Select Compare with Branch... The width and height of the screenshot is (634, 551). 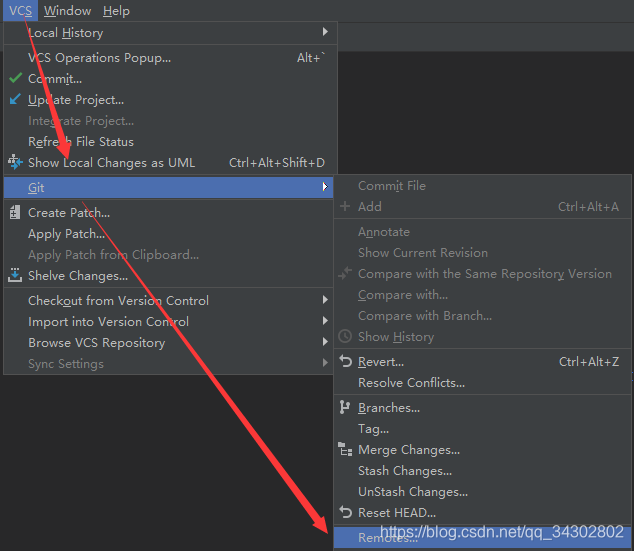[x=482, y=316]
